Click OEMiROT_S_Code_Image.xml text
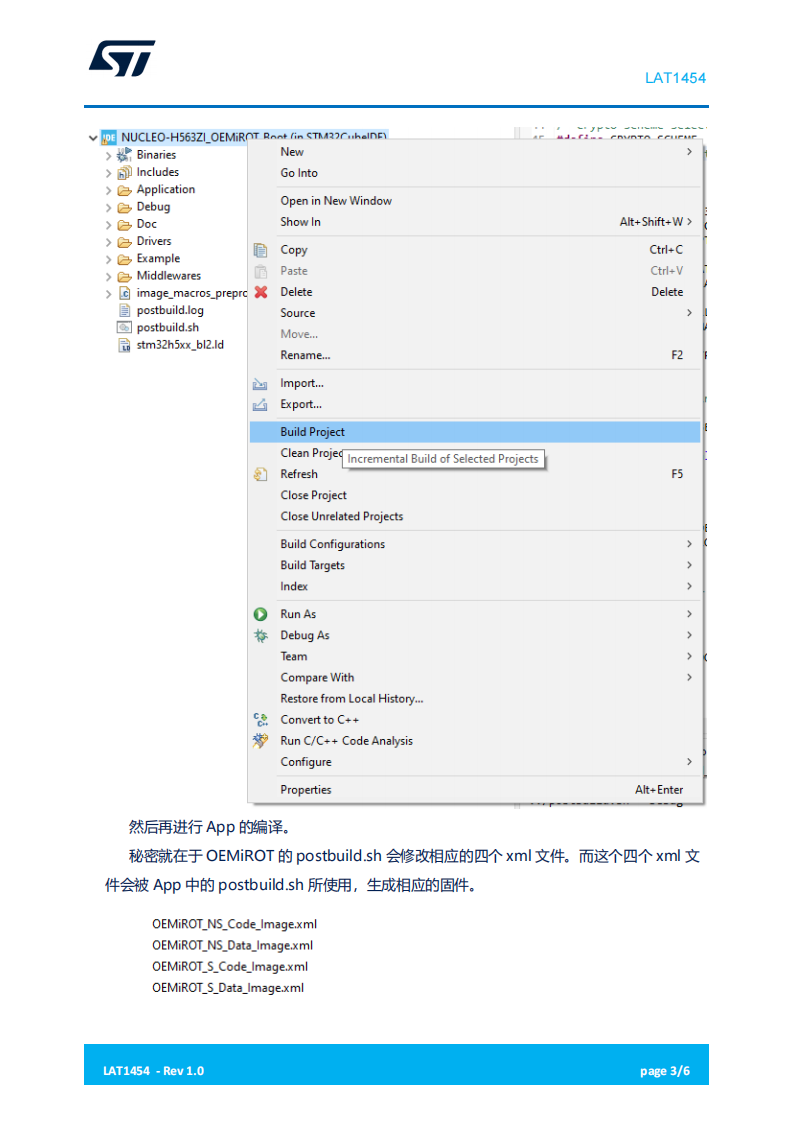 point(230,967)
